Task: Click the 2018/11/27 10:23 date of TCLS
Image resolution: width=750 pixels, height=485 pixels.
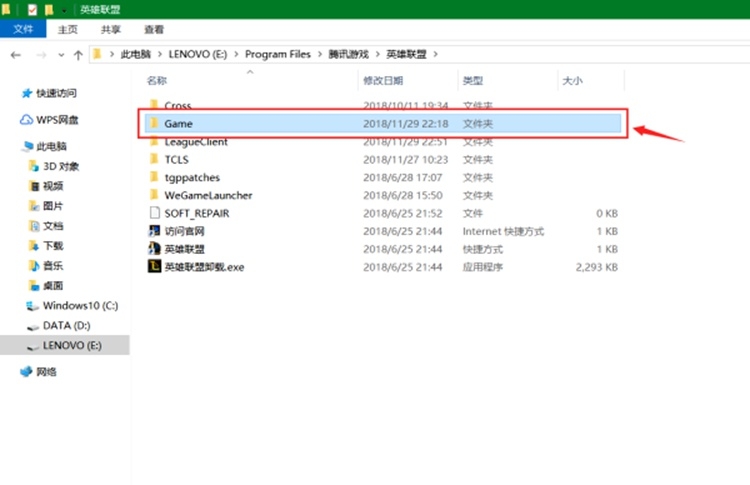Action: 406,159
